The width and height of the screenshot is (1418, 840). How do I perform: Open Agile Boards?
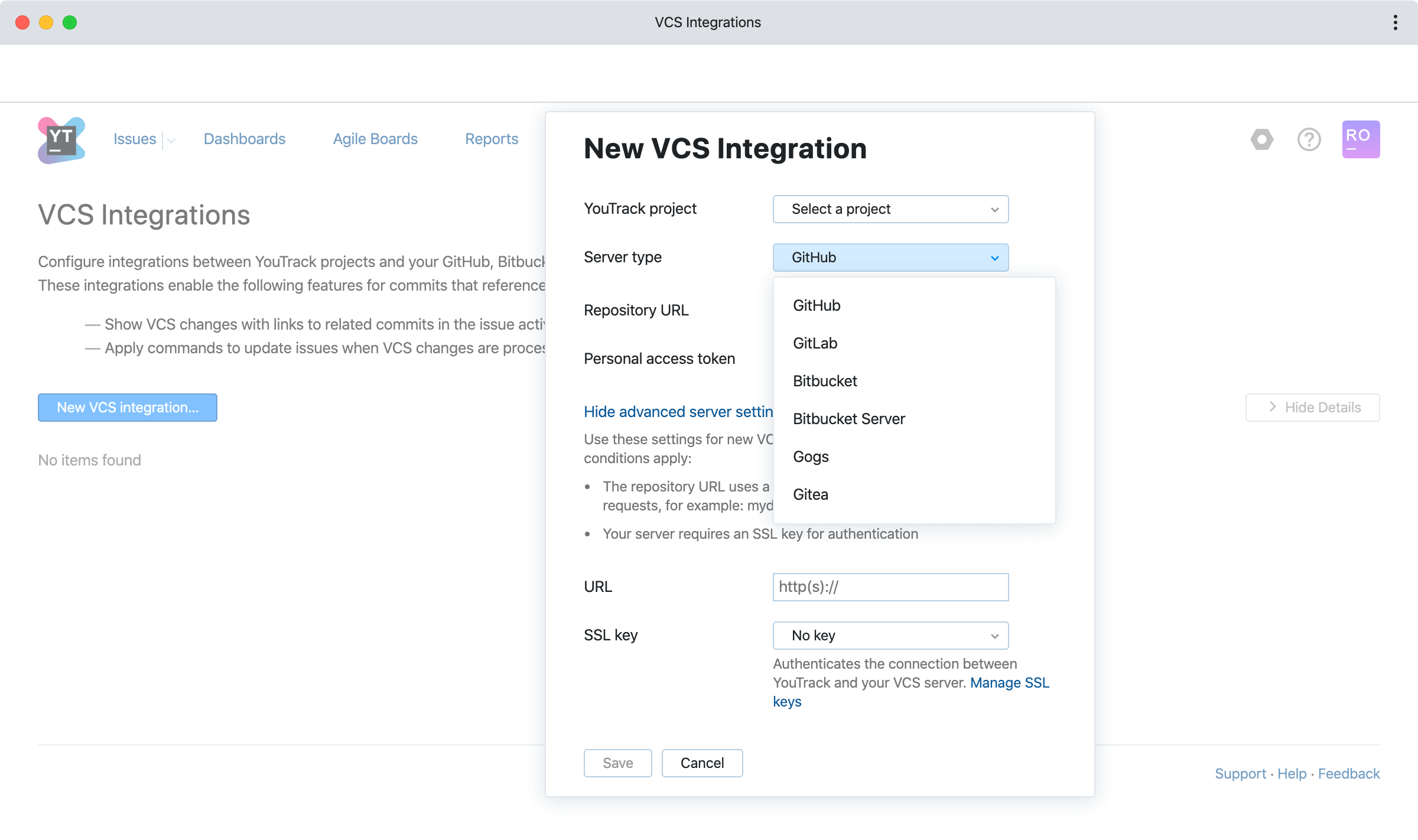375,139
